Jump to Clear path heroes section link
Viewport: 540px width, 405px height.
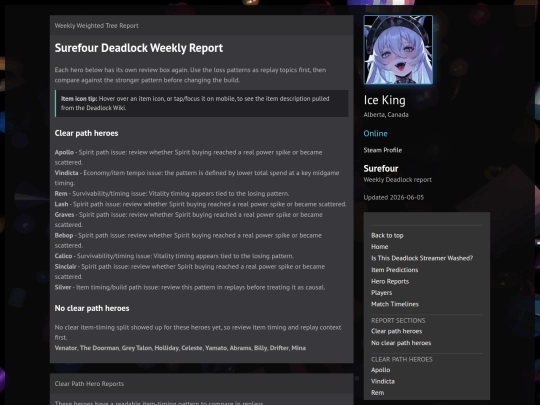pos(396,331)
